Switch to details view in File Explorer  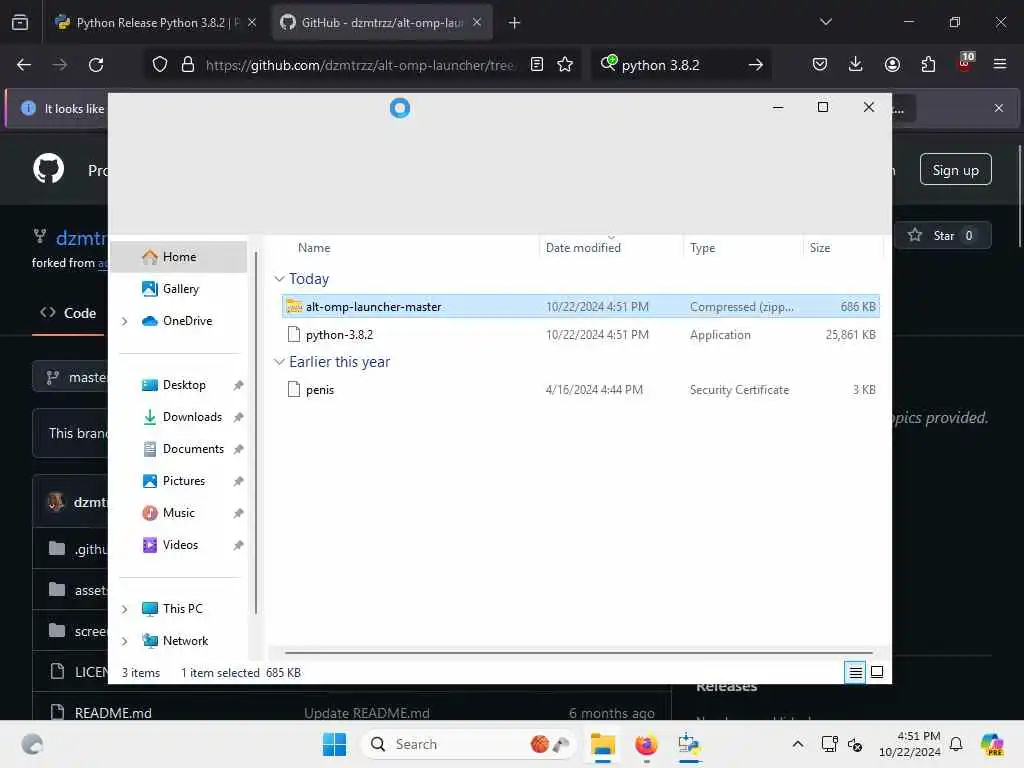point(855,672)
